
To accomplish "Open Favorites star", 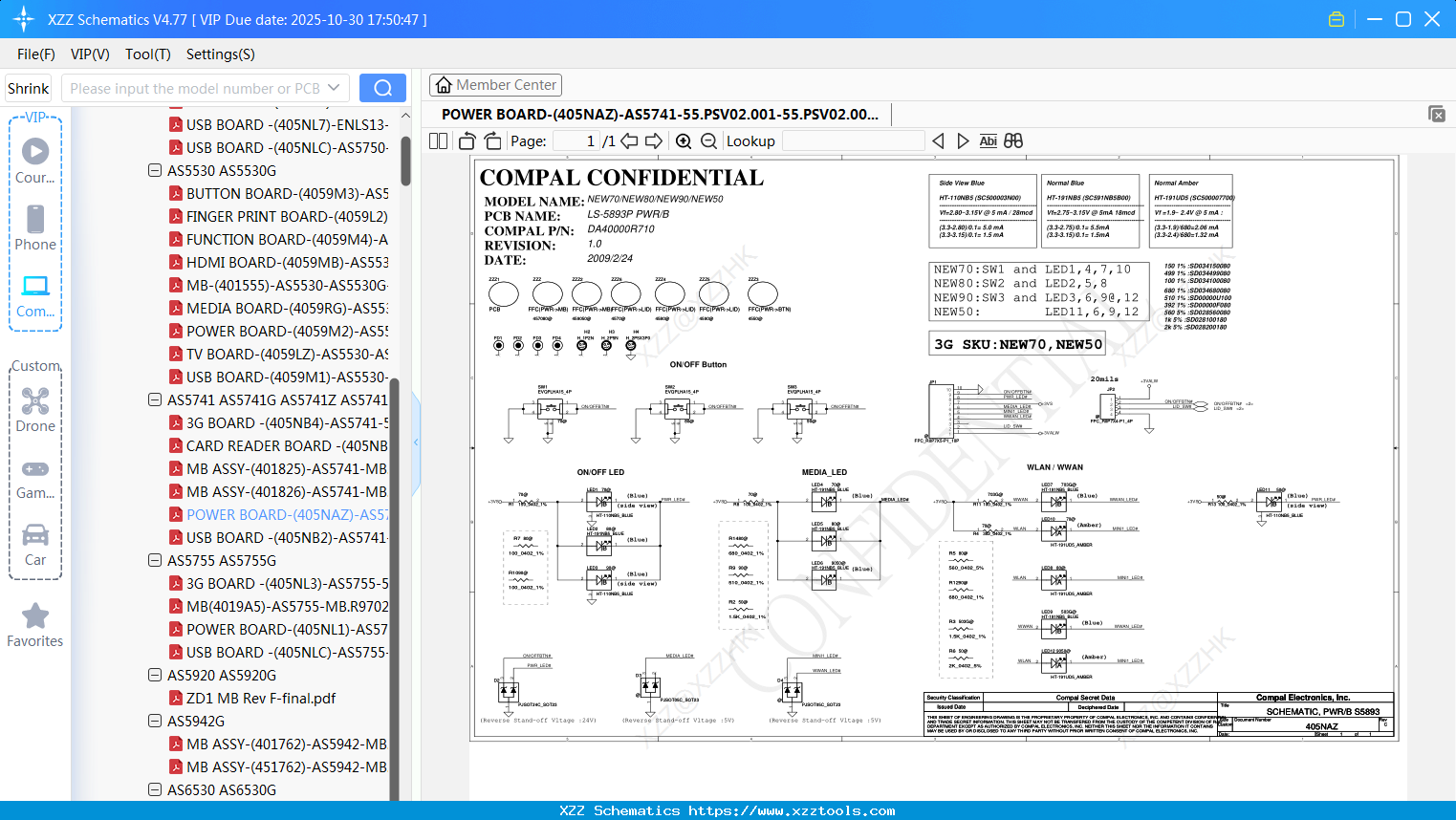I will [35, 625].
